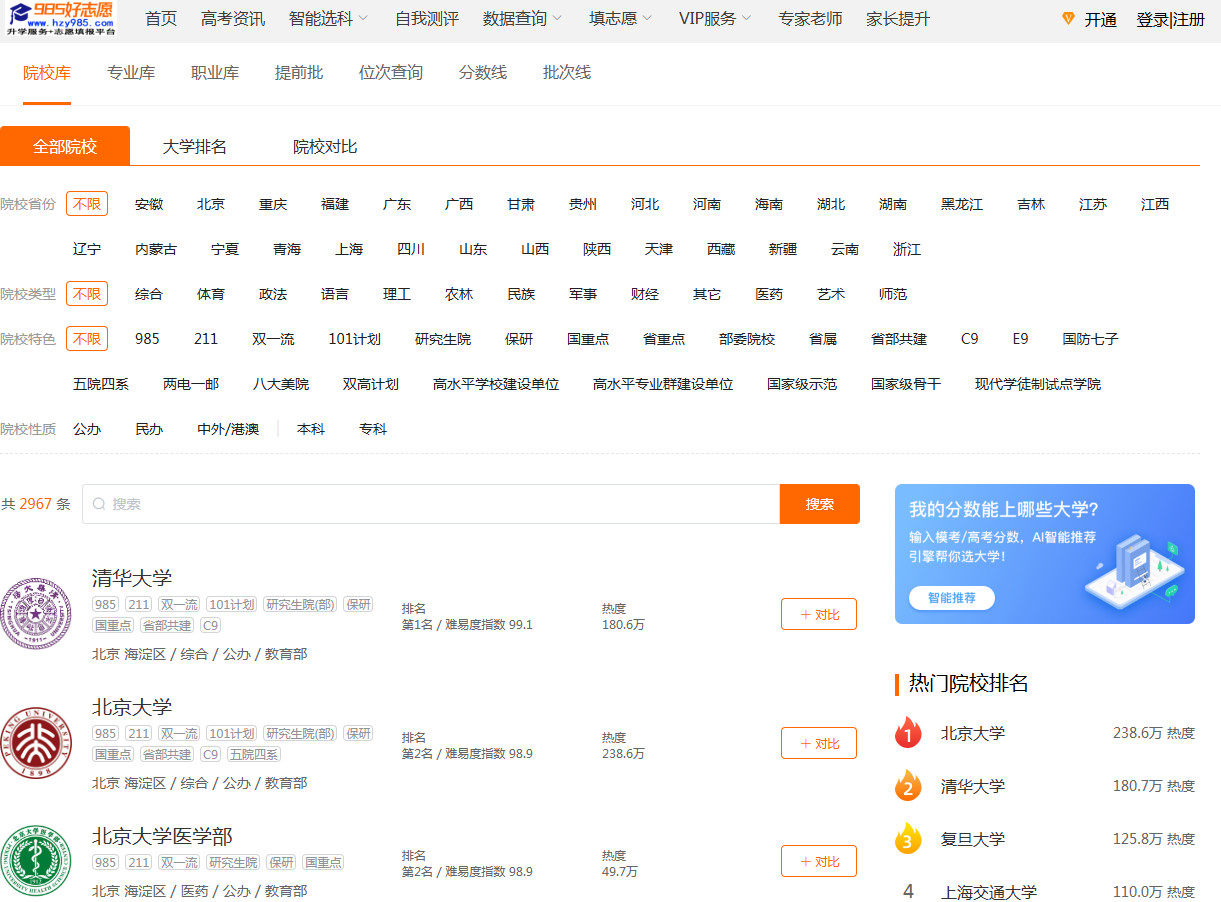The image size is (1221, 902).
Task: Filter school nature by 公办
Action: point(87,429)
